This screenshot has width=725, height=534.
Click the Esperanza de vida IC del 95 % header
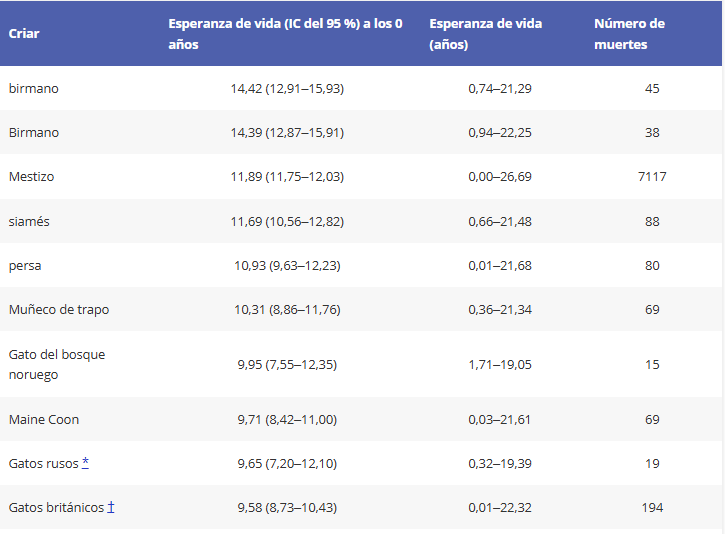(285, 34)
